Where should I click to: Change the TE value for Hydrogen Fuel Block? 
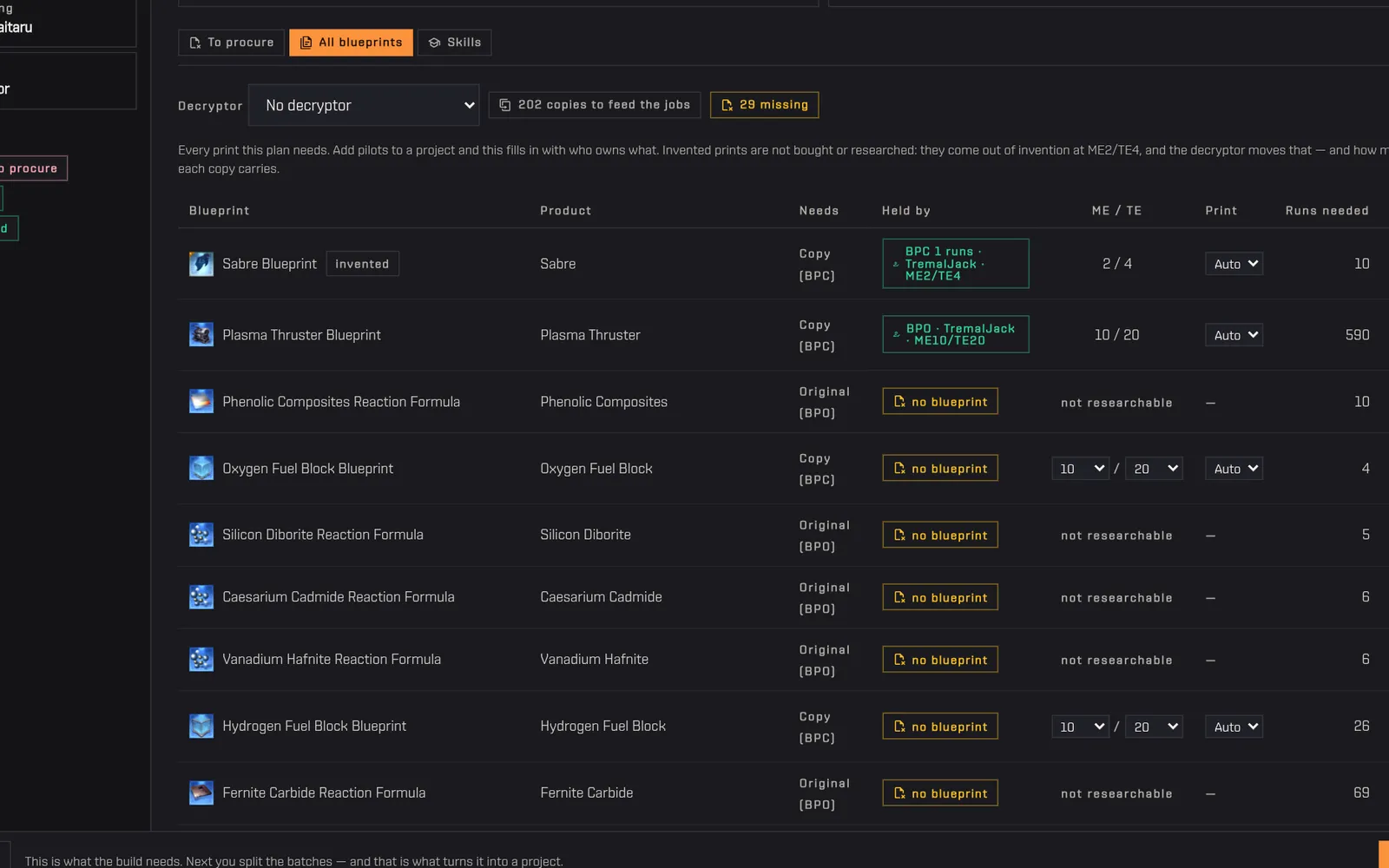tap(1154, 727)
